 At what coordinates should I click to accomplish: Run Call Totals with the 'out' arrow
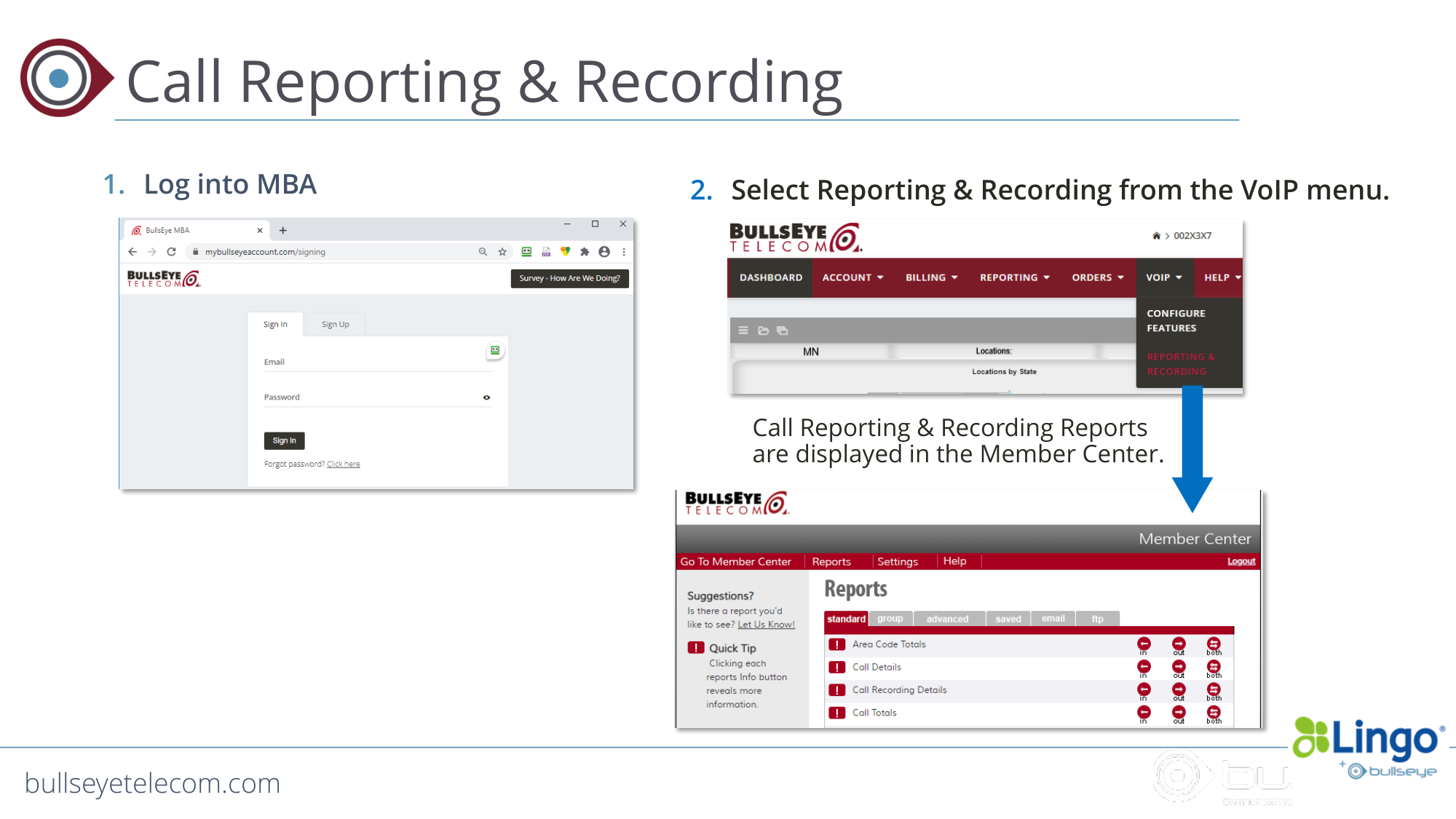1179,714
